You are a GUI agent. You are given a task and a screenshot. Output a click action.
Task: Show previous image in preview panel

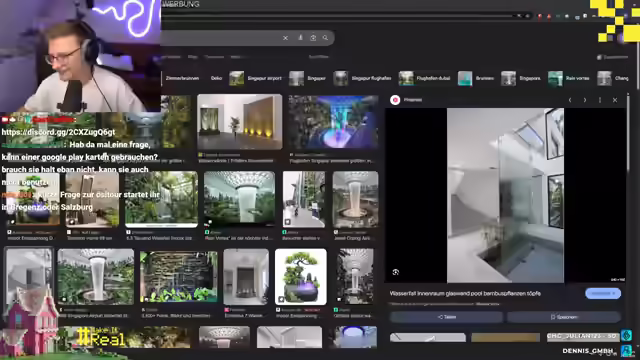pyautogui.click(x=570, y=100)
